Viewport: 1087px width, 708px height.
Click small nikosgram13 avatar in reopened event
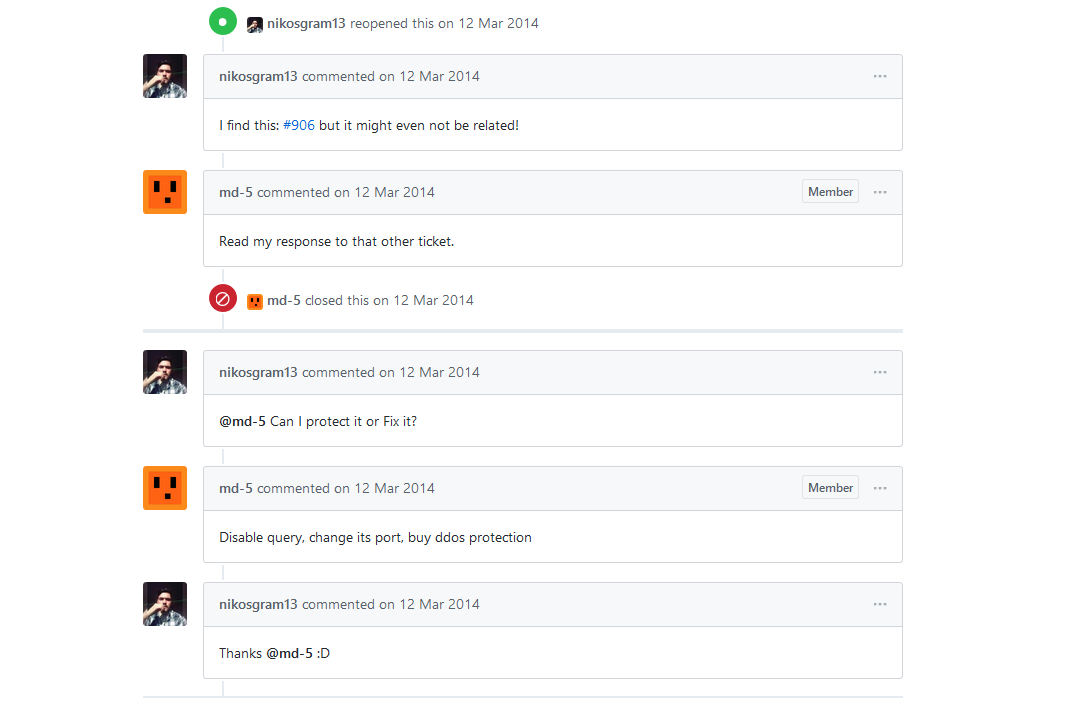tap(255, 24)
